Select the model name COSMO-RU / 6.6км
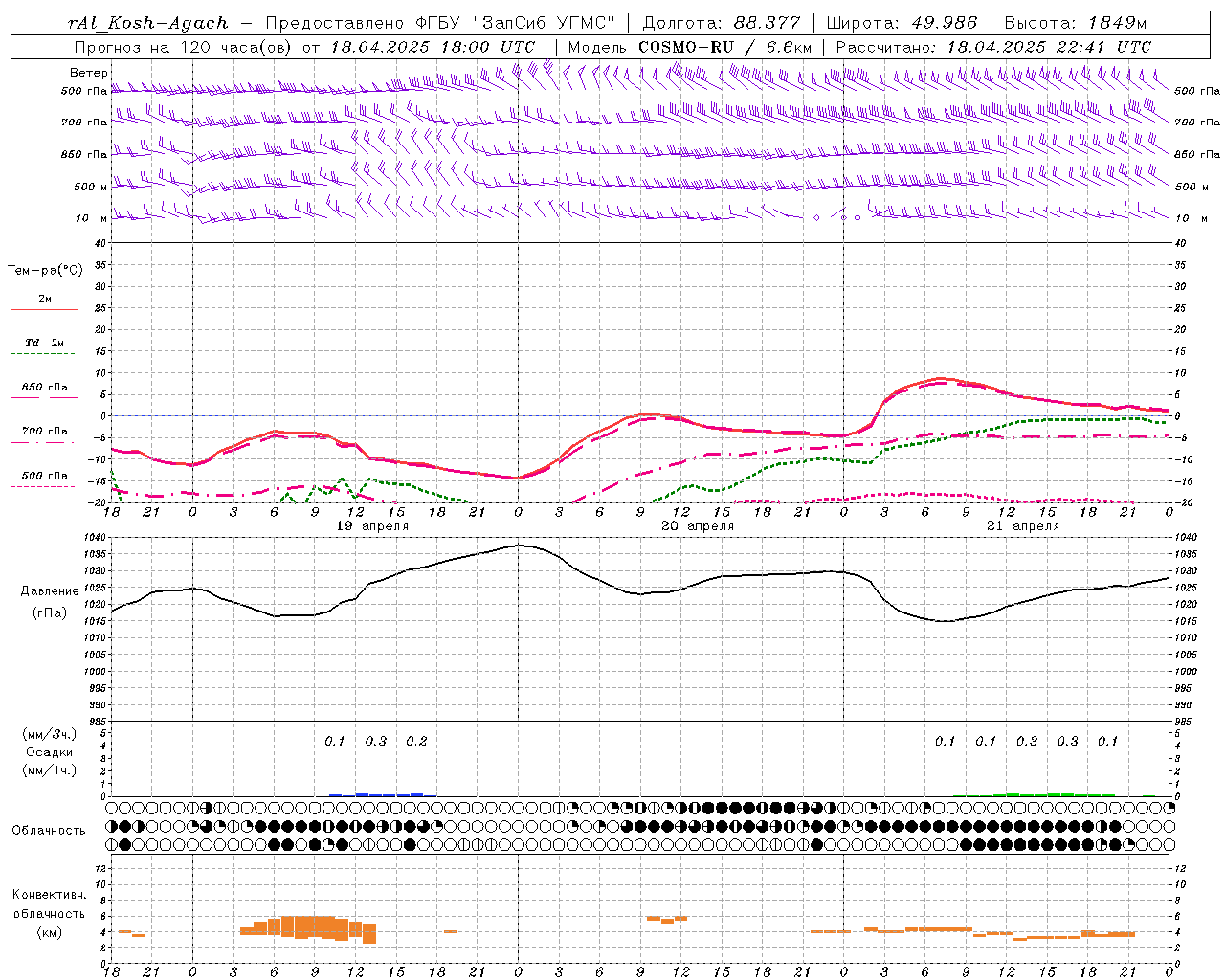Screen dimensions: 1225x980 tap(725, 47)
